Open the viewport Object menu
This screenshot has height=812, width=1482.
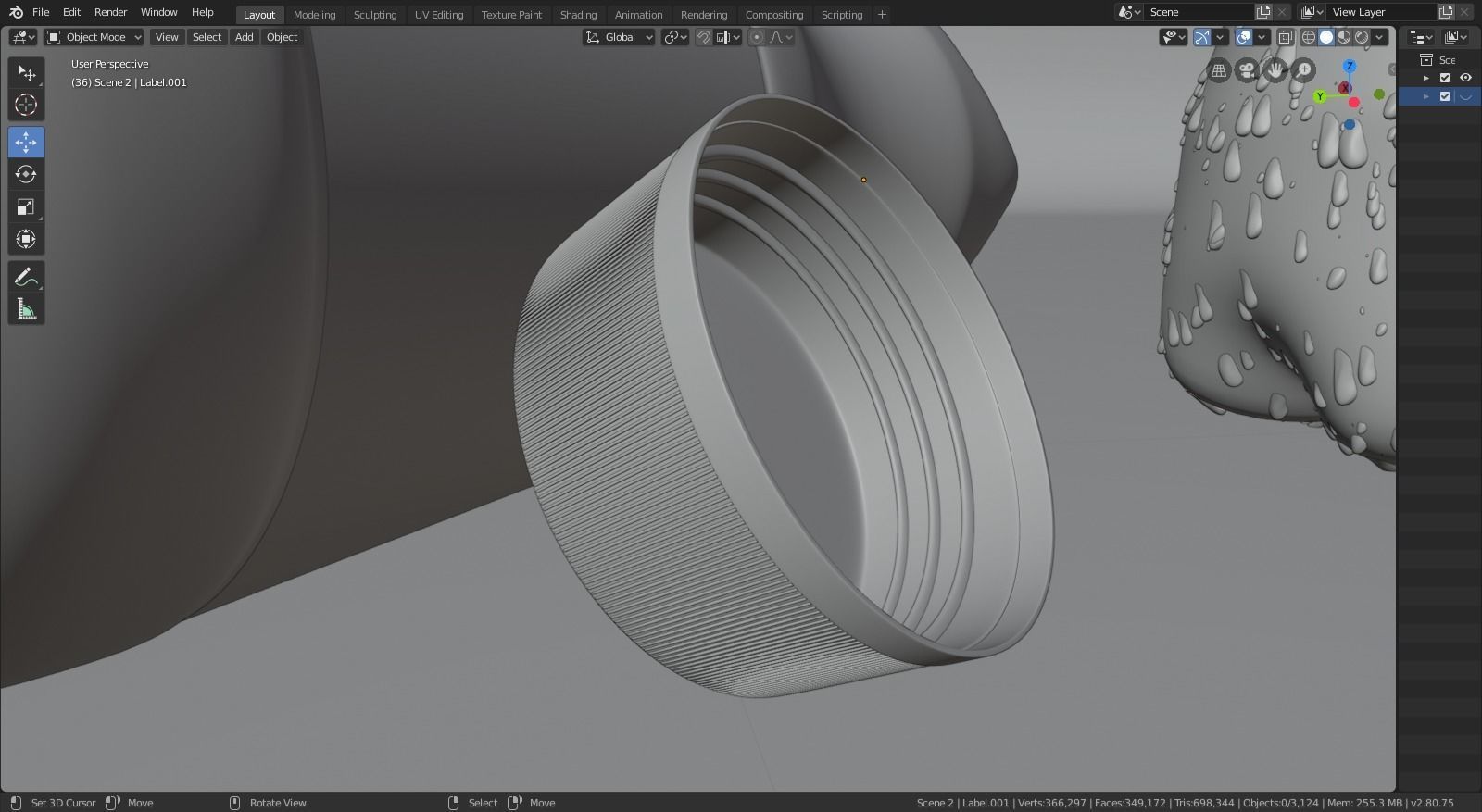282,37
